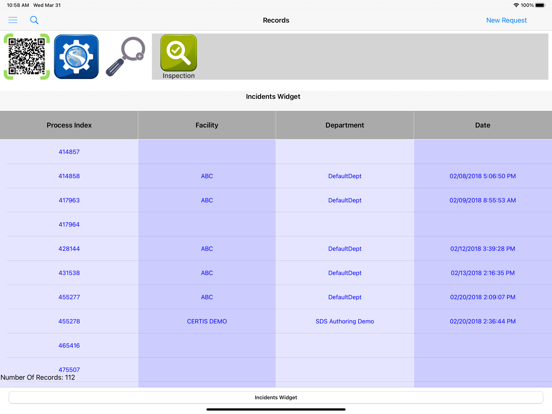Open record 431538
The height and width of the screenshot is (414, 552).
(69, 273)
